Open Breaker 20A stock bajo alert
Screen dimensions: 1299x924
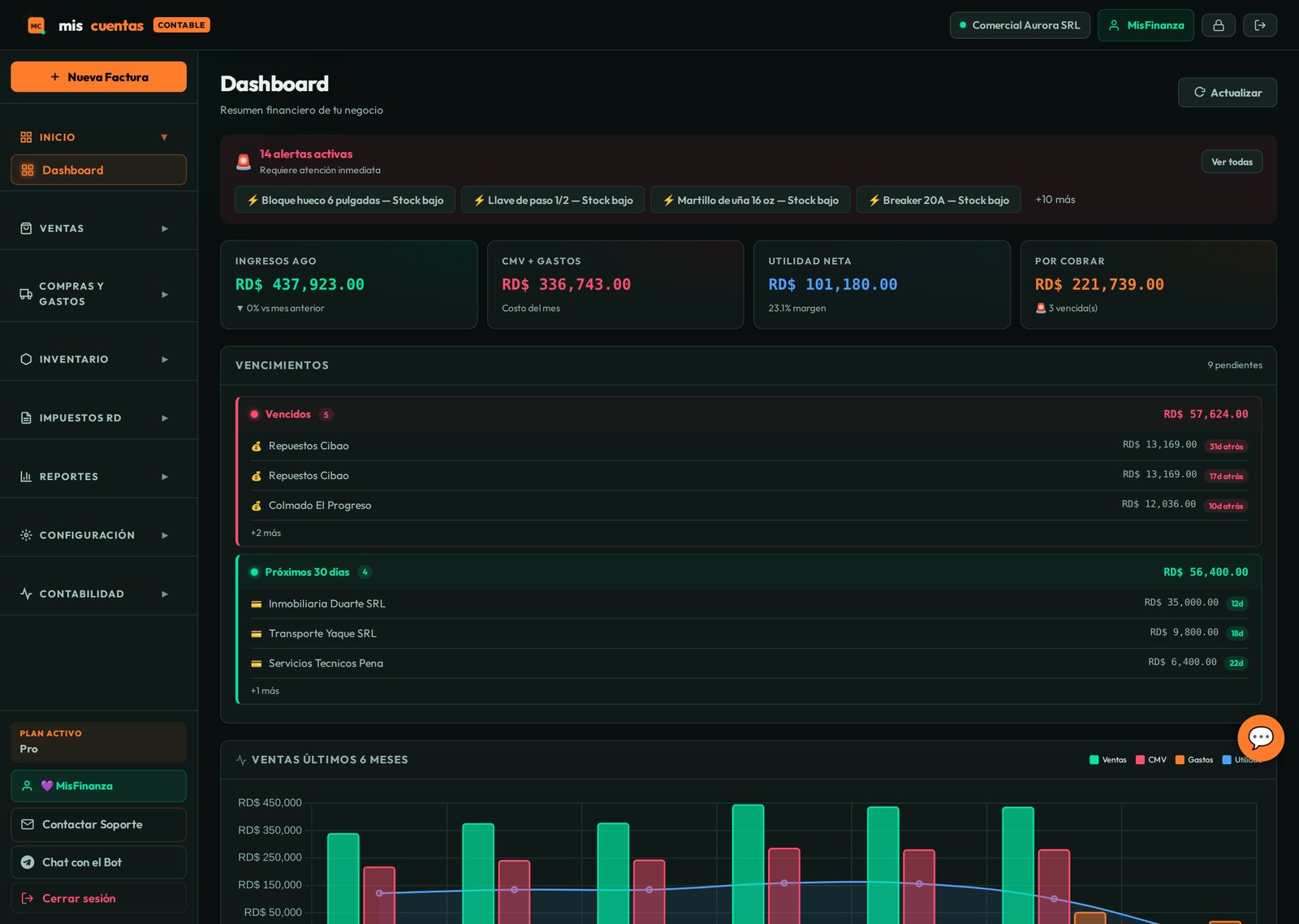click(939, 200)
